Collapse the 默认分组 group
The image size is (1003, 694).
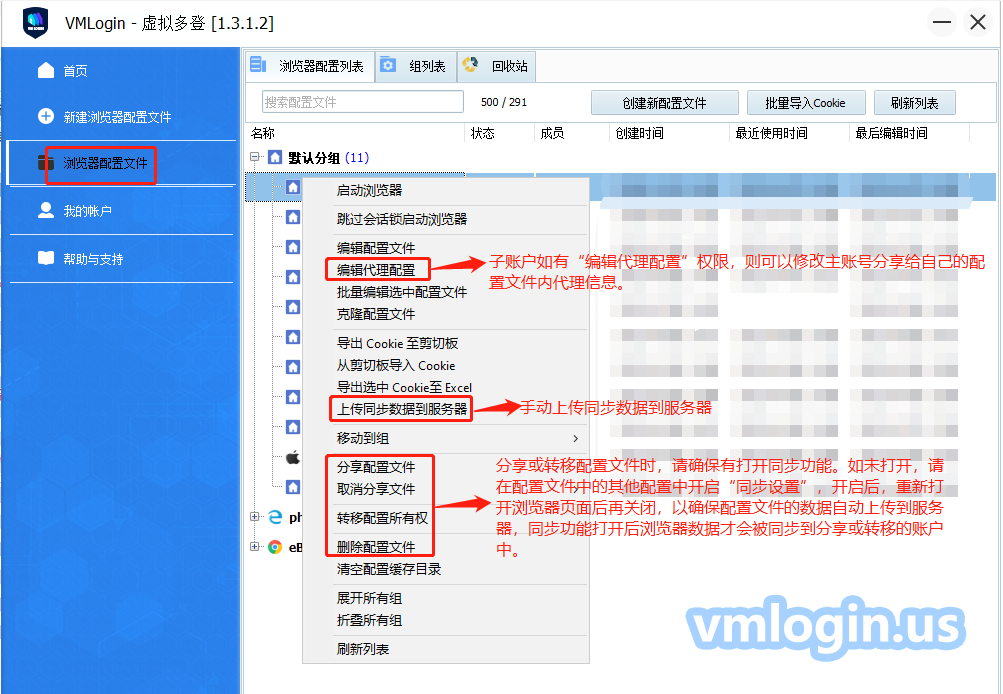pyautogui.click(x=256, y=157)
